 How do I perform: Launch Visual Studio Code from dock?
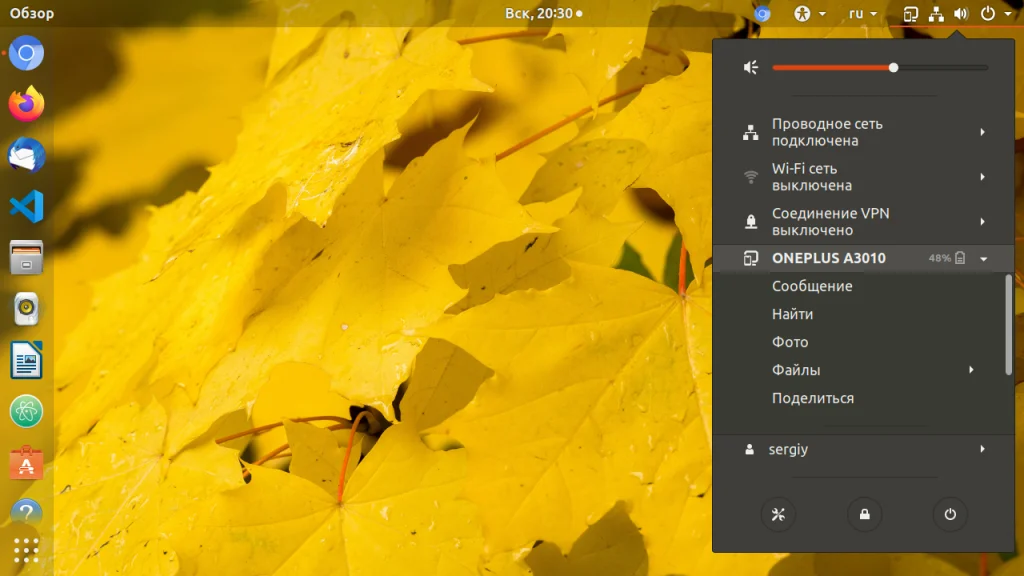click(x=26, y=206)
